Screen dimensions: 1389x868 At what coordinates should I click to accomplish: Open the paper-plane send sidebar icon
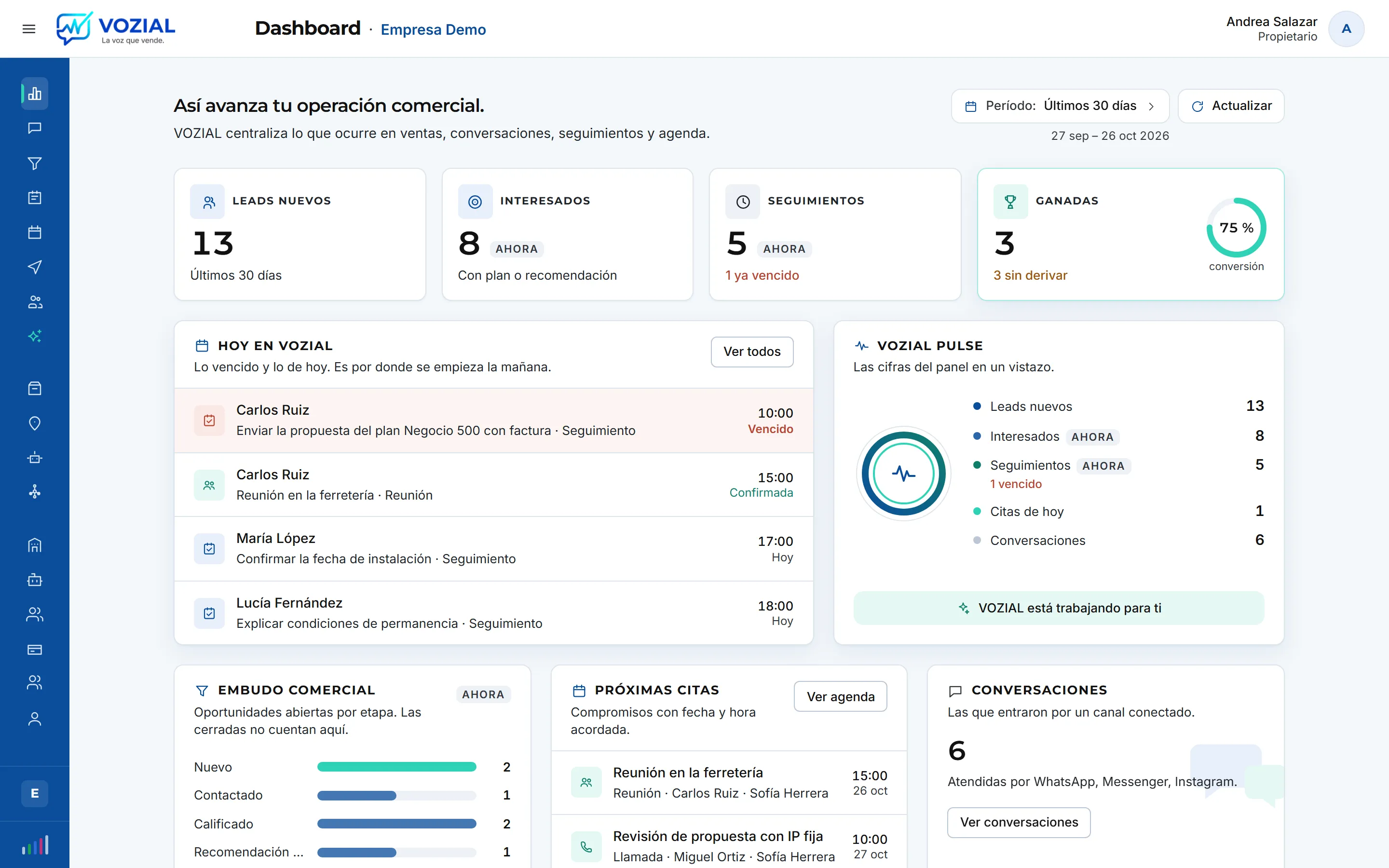(x=34, y=267)
